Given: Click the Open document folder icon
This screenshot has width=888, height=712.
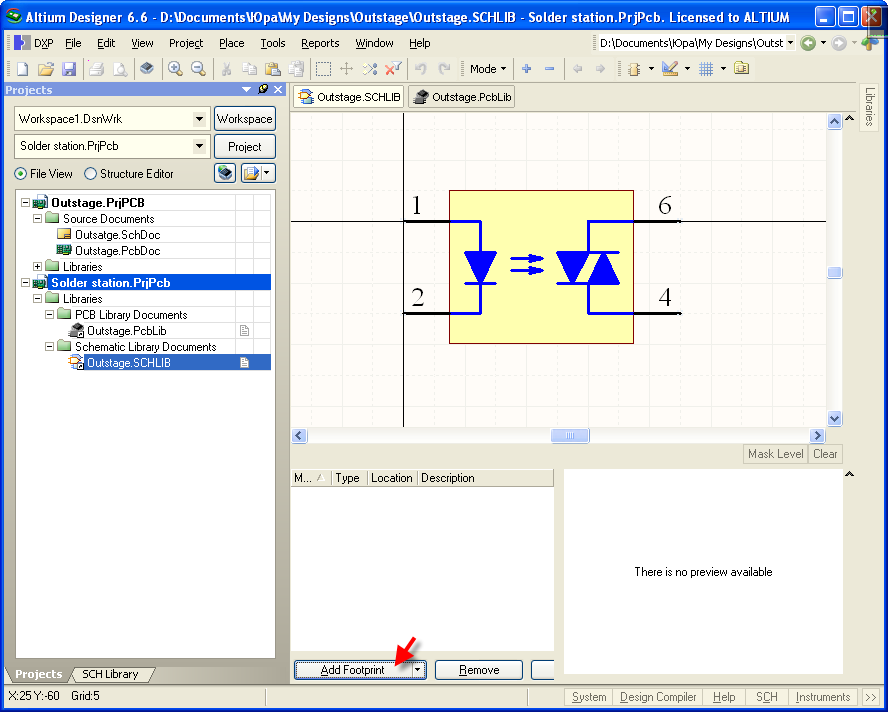Looking at the screenshot, I should [x=45, y=69].
